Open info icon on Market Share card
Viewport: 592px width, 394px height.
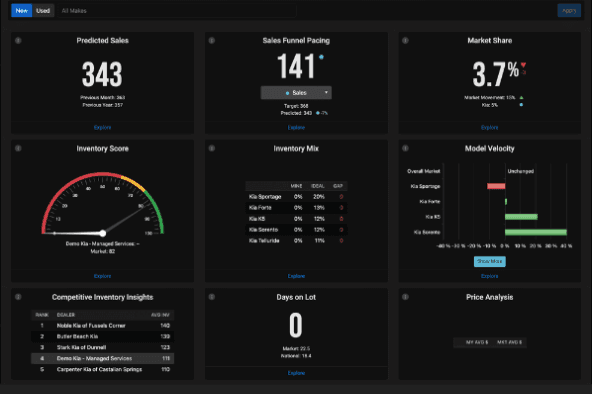pyautogui.click(x=405, y=40)
